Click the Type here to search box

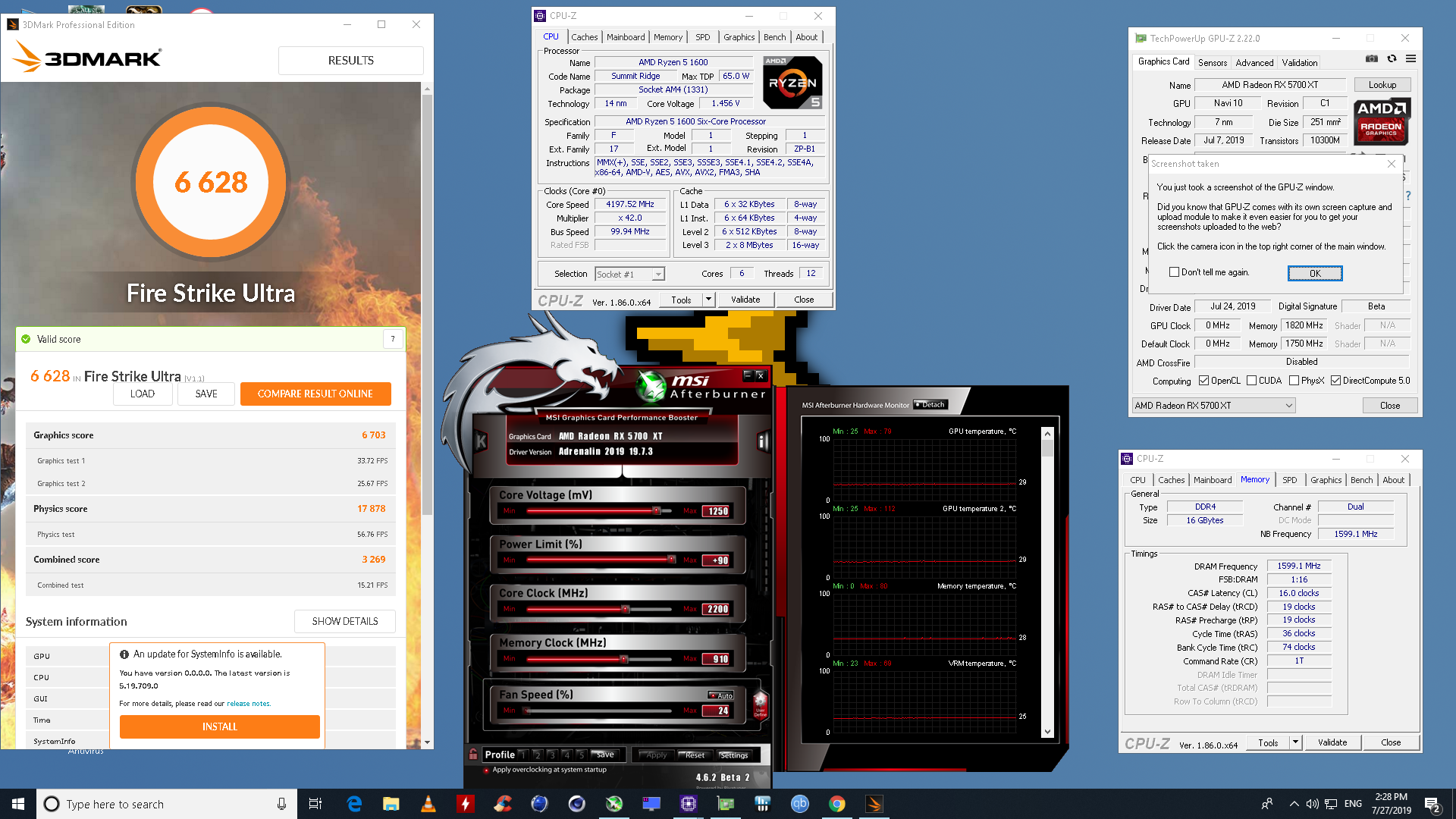(x=167, y=804)
